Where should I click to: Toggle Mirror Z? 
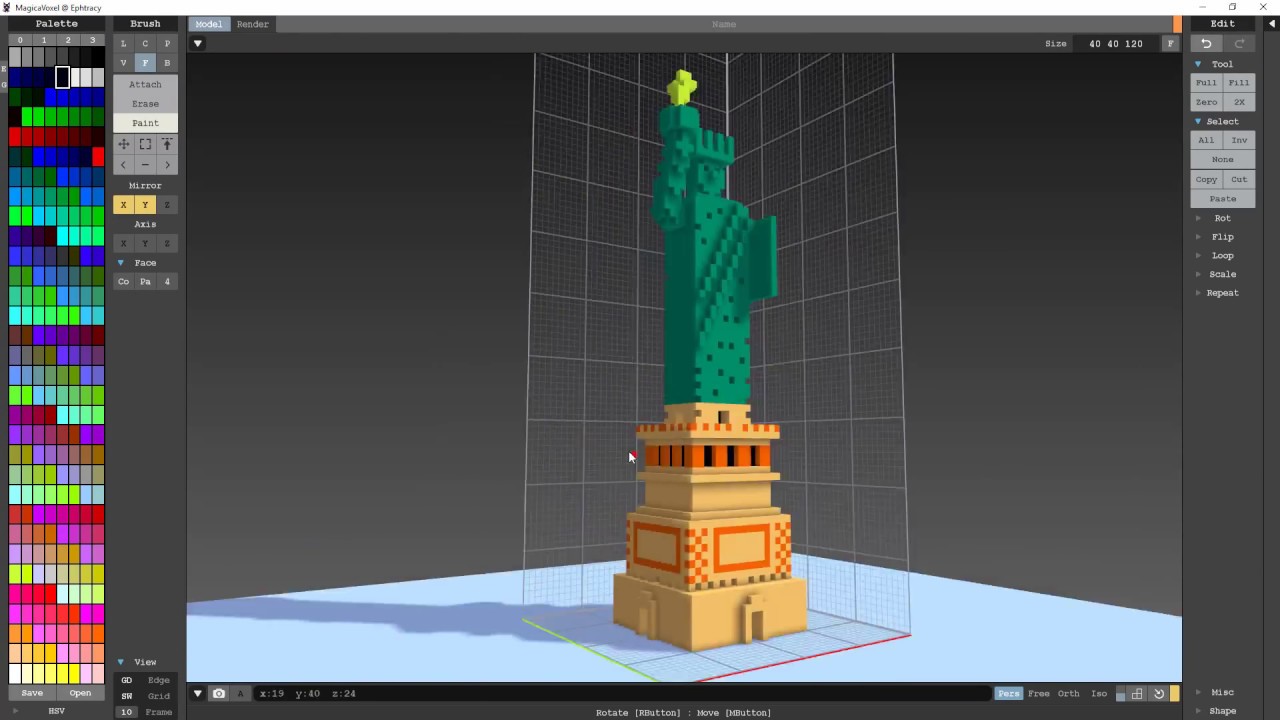pos(167,204)
